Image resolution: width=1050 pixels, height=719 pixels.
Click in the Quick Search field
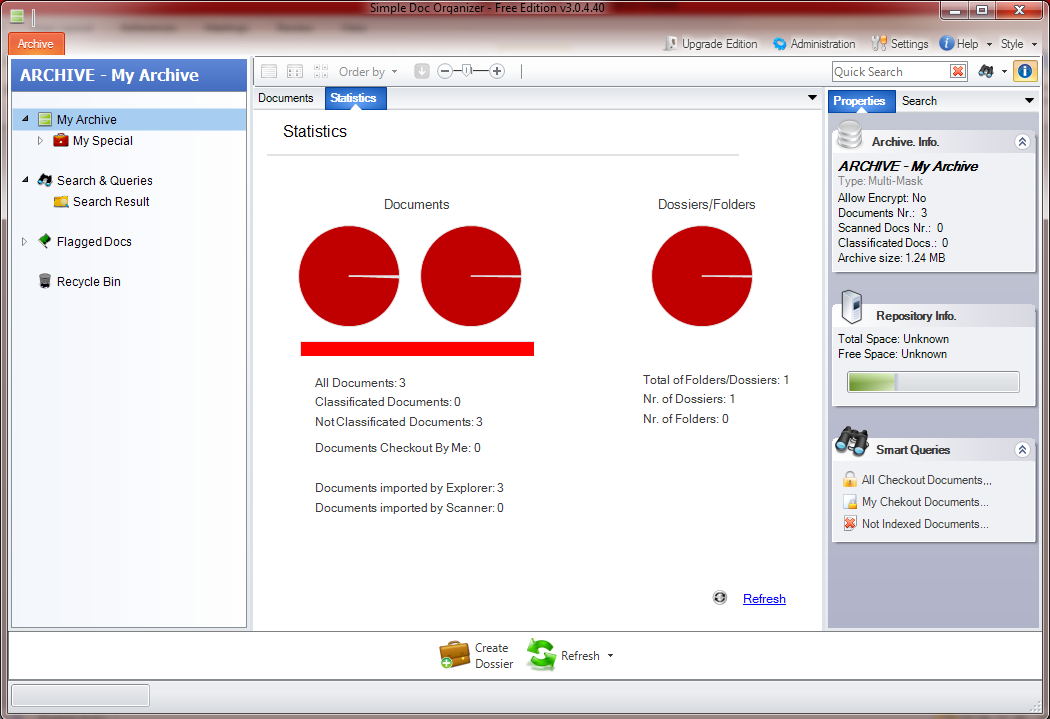click(x=890, y=72)
